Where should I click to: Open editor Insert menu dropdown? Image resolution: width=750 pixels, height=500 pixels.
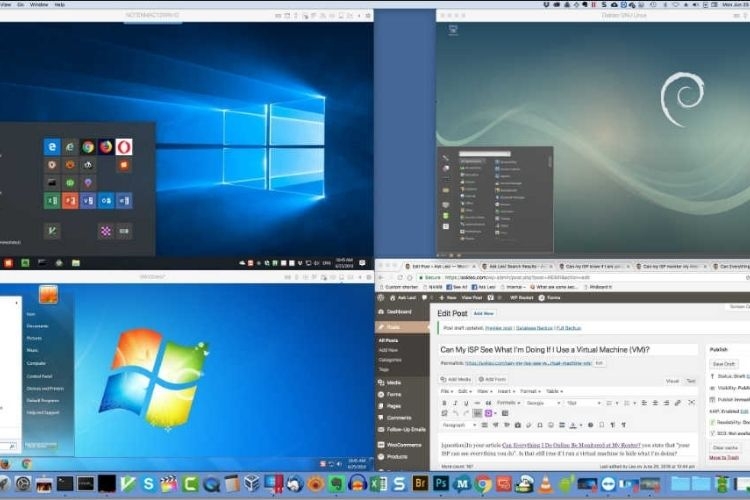(x=506, y=391)
